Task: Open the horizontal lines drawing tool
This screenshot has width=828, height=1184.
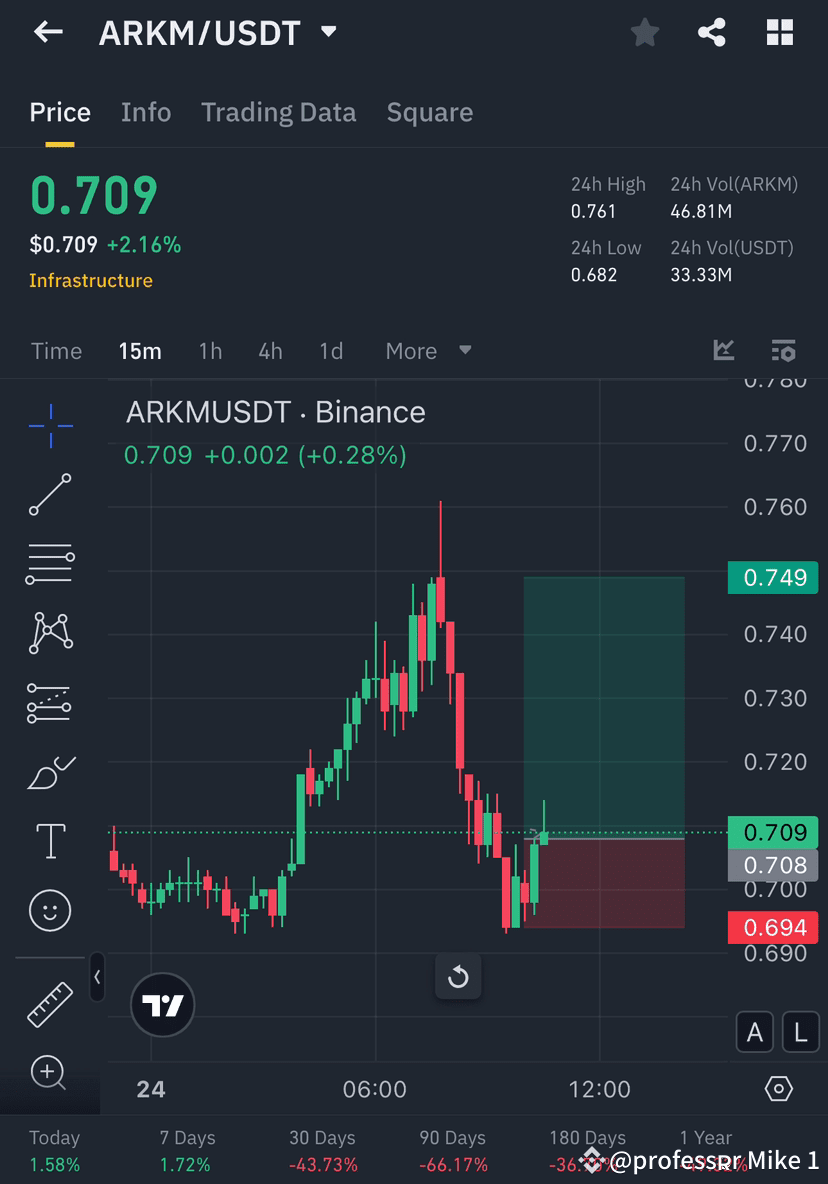Action: coord(49,563)
